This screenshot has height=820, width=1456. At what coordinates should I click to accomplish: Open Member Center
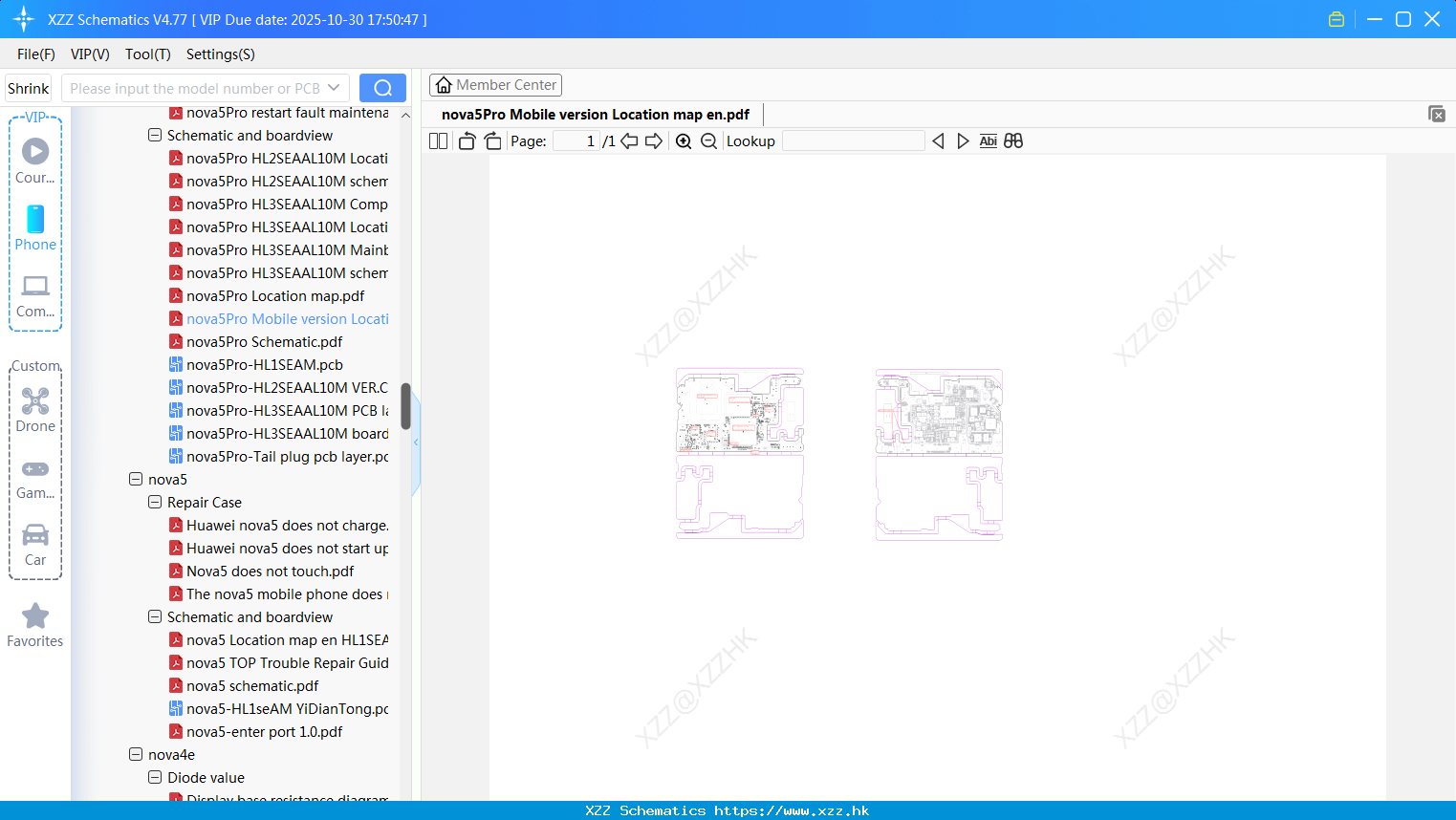pyautogui.click(x=495, y=85)
